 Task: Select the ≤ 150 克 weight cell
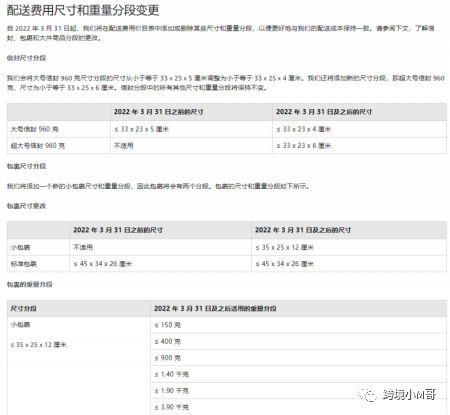298,325
